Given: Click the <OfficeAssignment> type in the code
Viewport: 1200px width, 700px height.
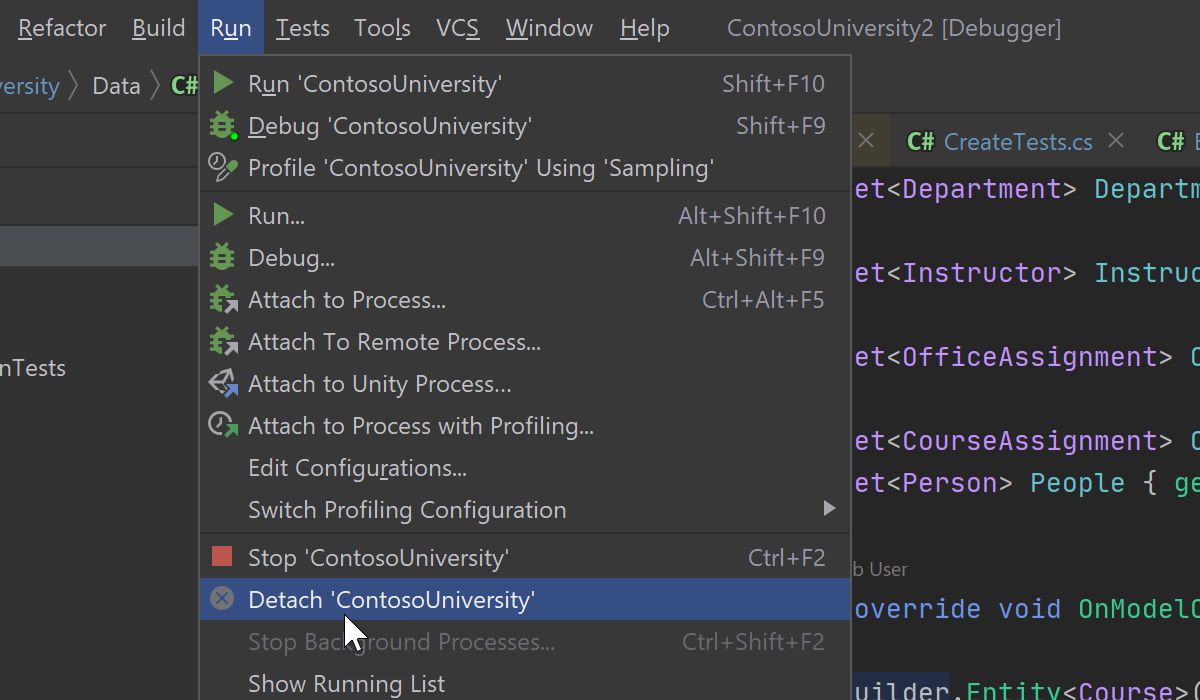Looking at the screenshot, I should click(1032, 357).
